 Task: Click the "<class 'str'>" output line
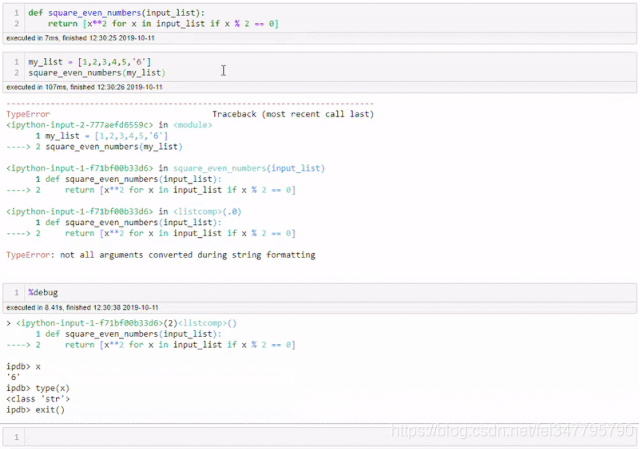point(38,399)
